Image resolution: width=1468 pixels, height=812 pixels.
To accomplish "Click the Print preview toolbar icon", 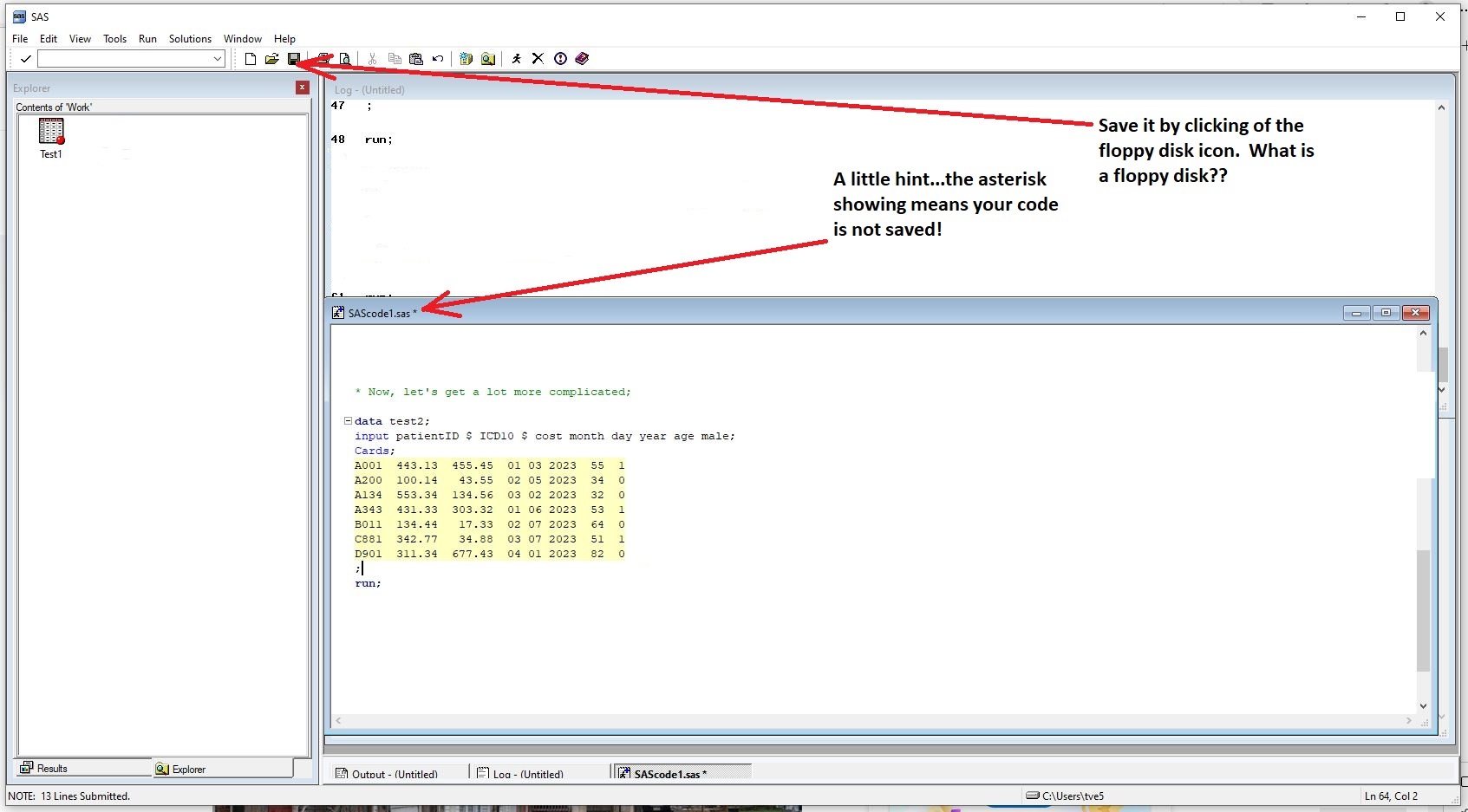I will (345, 59).
